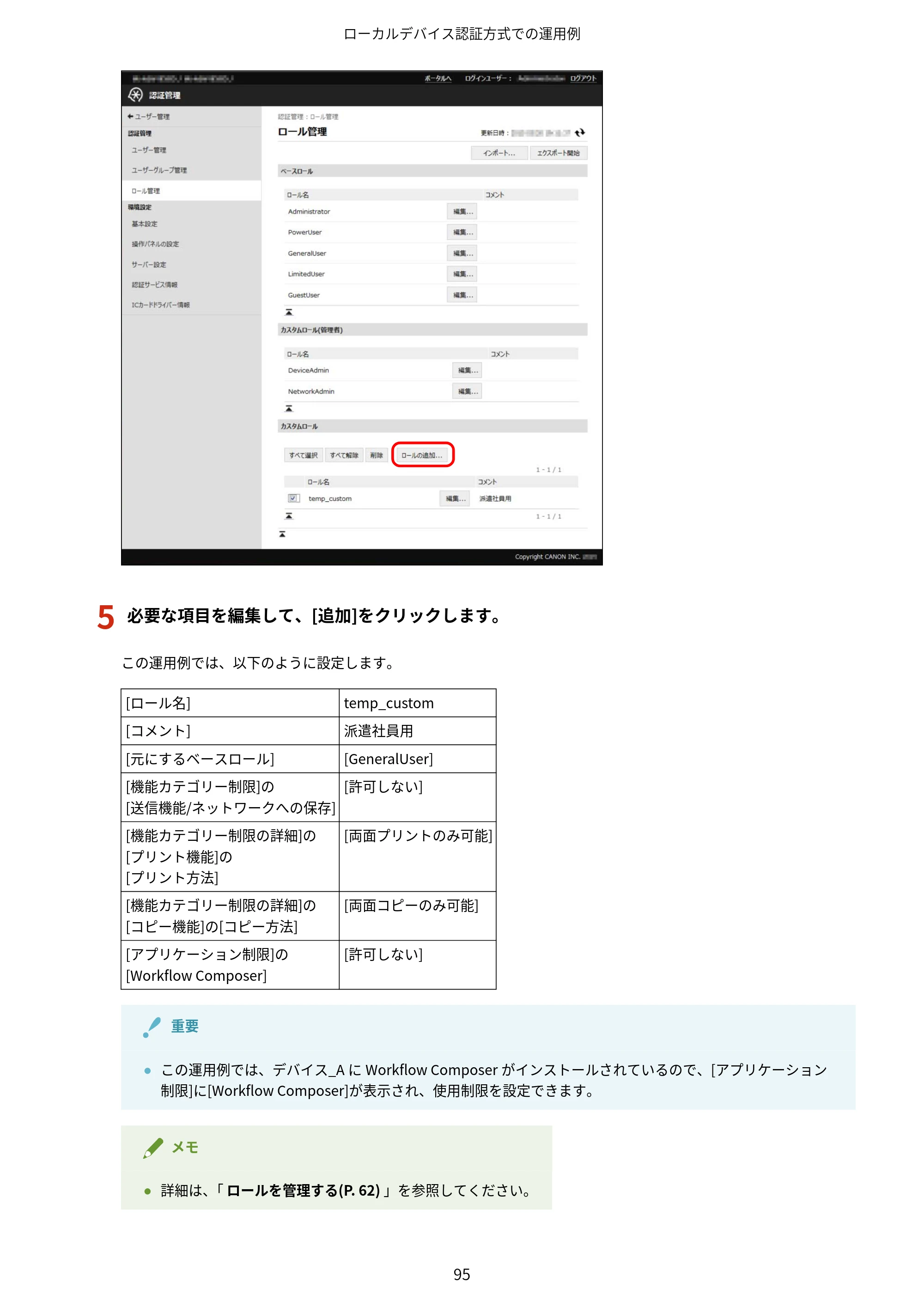Image resolution: width=924 pixels, height=1307 pixels.
Task: Open ユーザー管理 in the sidebar
Action: 149,150
